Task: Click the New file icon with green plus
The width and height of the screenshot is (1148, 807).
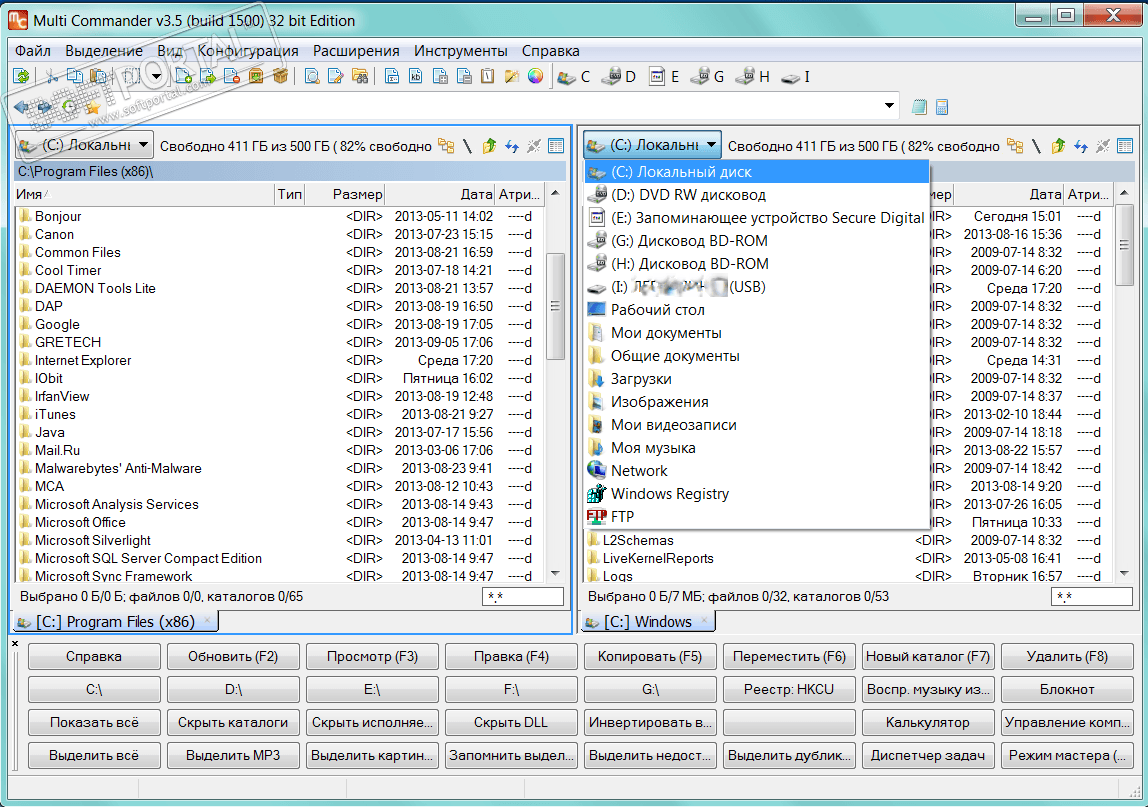Action: click(184, 76)
